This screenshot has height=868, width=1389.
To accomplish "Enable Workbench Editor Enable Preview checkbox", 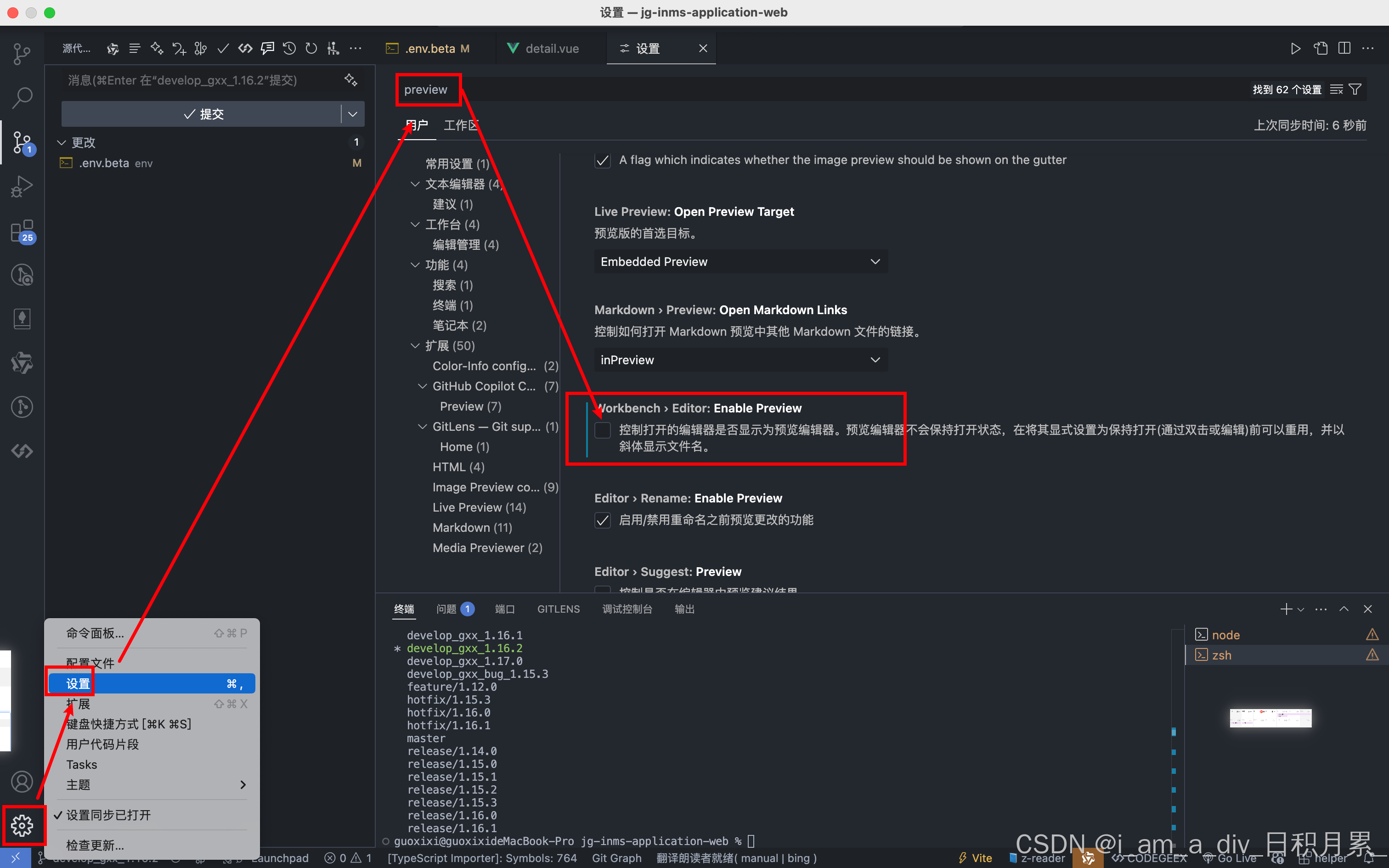I will point(602,430).
